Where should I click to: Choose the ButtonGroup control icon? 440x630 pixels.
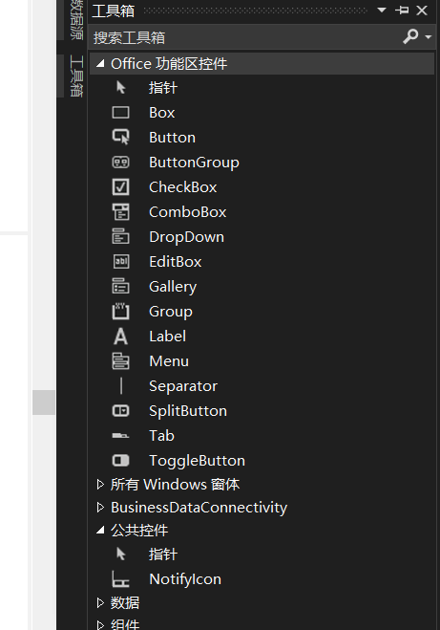click(x=121, y=162)
